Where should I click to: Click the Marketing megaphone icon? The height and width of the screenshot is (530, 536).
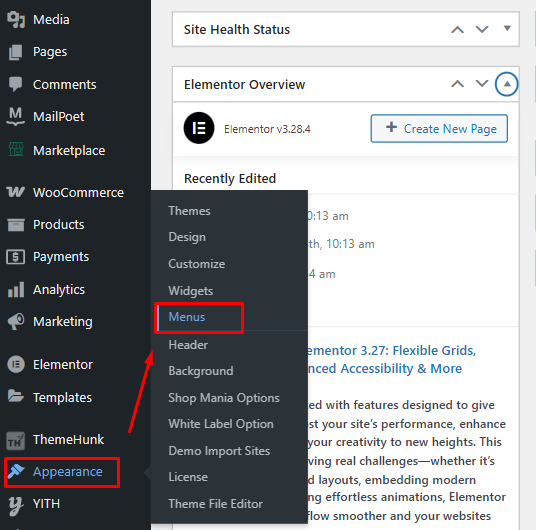16,321
